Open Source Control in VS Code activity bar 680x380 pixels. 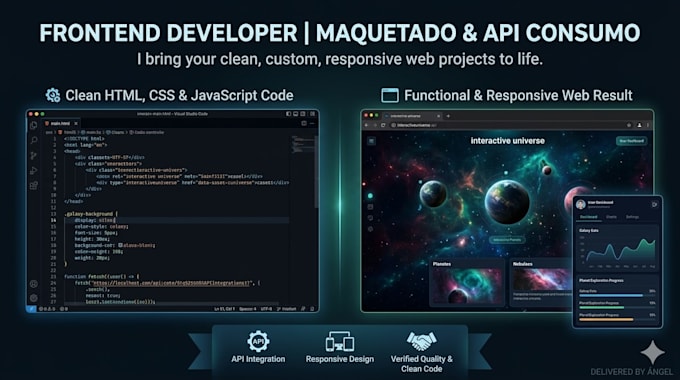pos(34,155)
